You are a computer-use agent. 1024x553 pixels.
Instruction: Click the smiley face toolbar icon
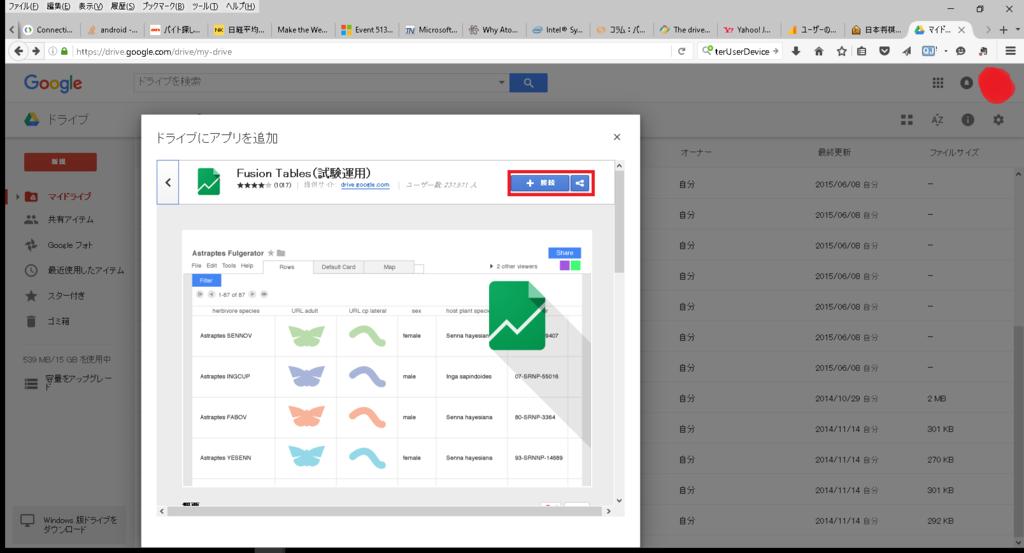[960, 51]
